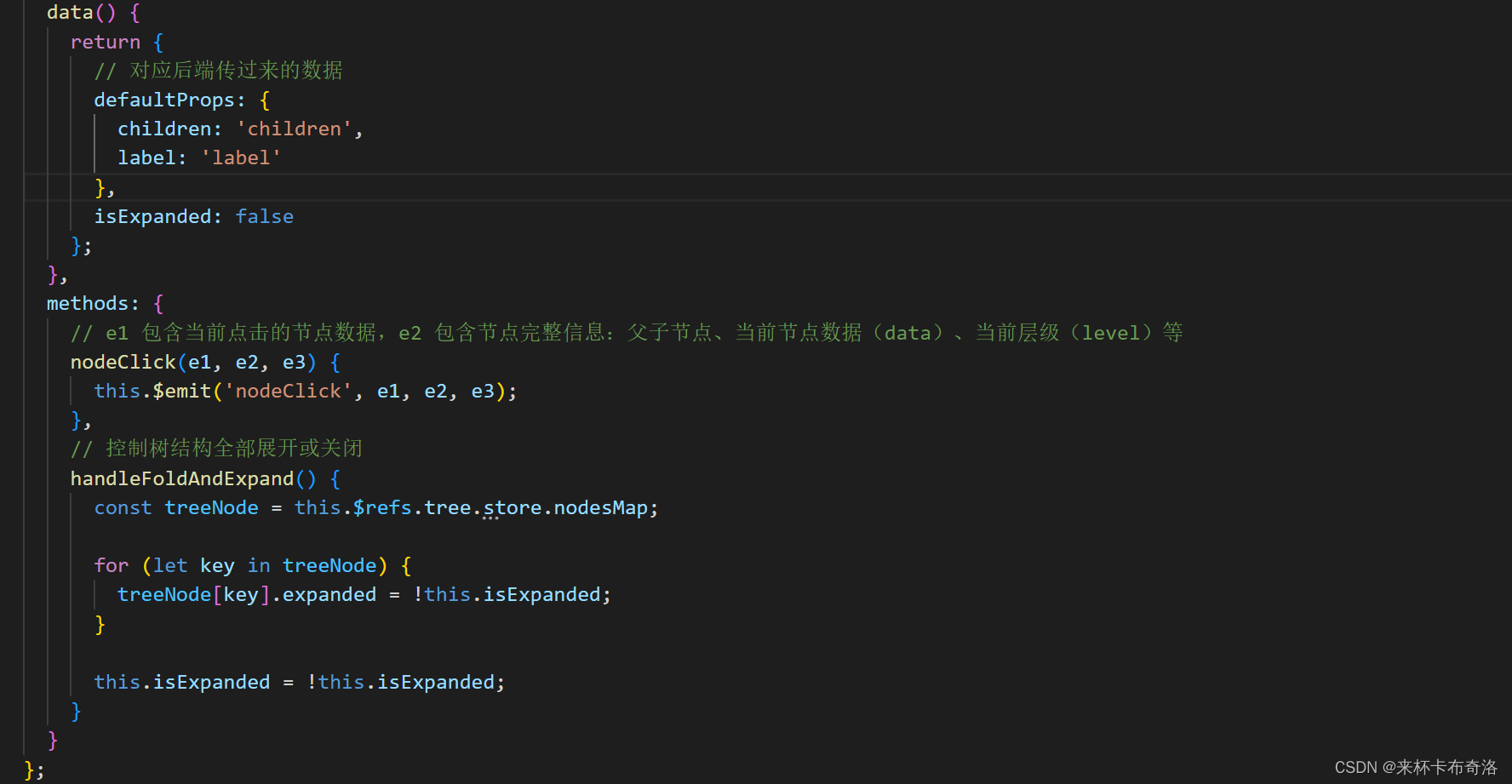
Task: Click the comment '// 控制树结构全部展开或关闭'
Action: click(216, 449)
